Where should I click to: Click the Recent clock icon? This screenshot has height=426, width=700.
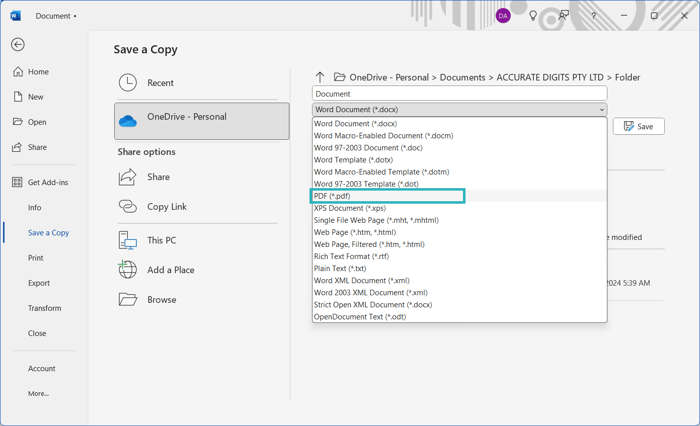tap(128, 83)
